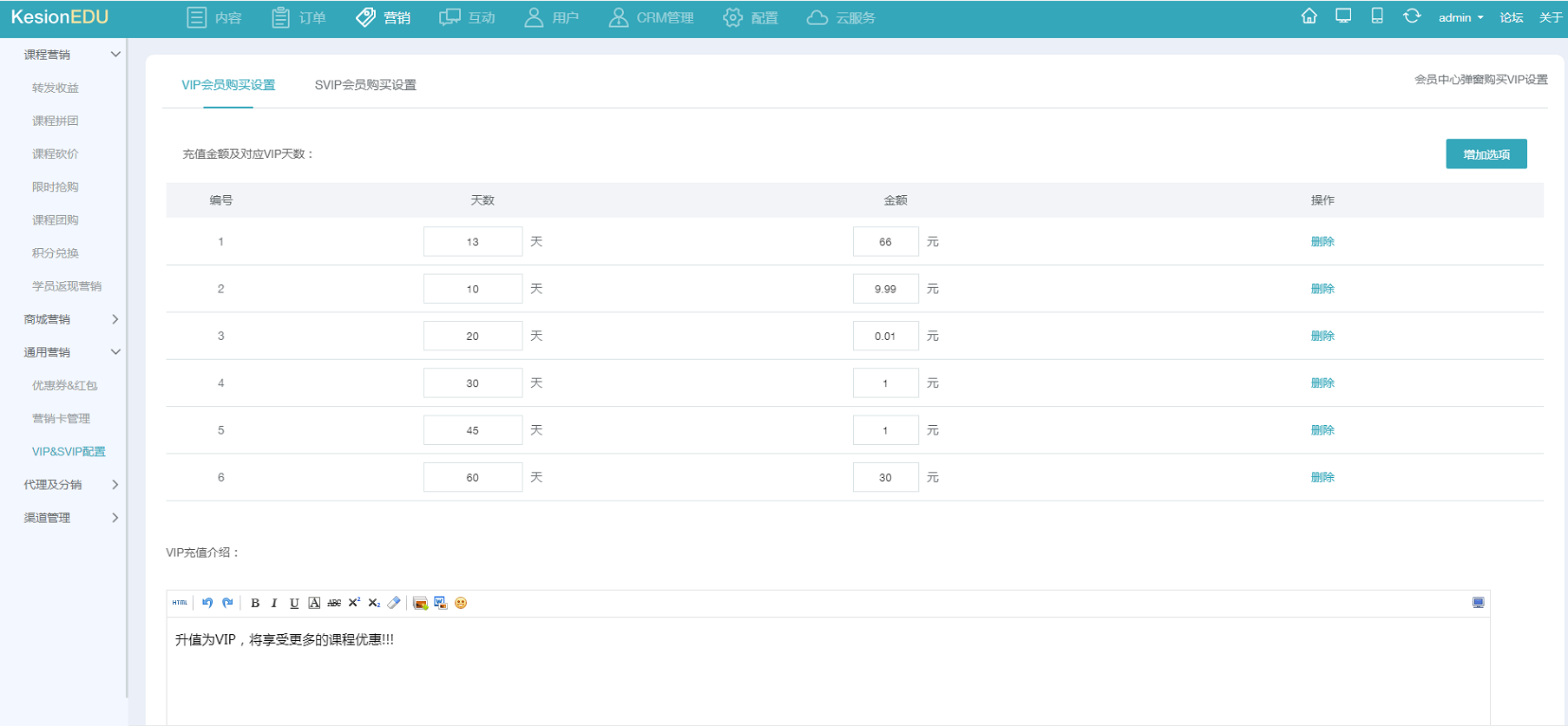The height and width of the screenshot is (726, 1568).
Task: Open the admin account dropdown
Action: [x=1460, y=17]
